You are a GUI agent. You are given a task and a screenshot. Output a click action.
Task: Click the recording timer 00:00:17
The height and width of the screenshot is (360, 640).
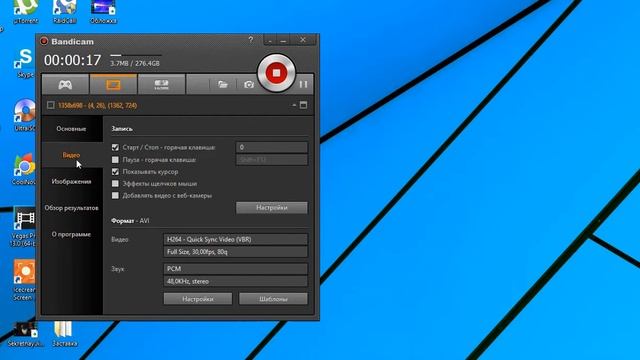coord(73,60)
